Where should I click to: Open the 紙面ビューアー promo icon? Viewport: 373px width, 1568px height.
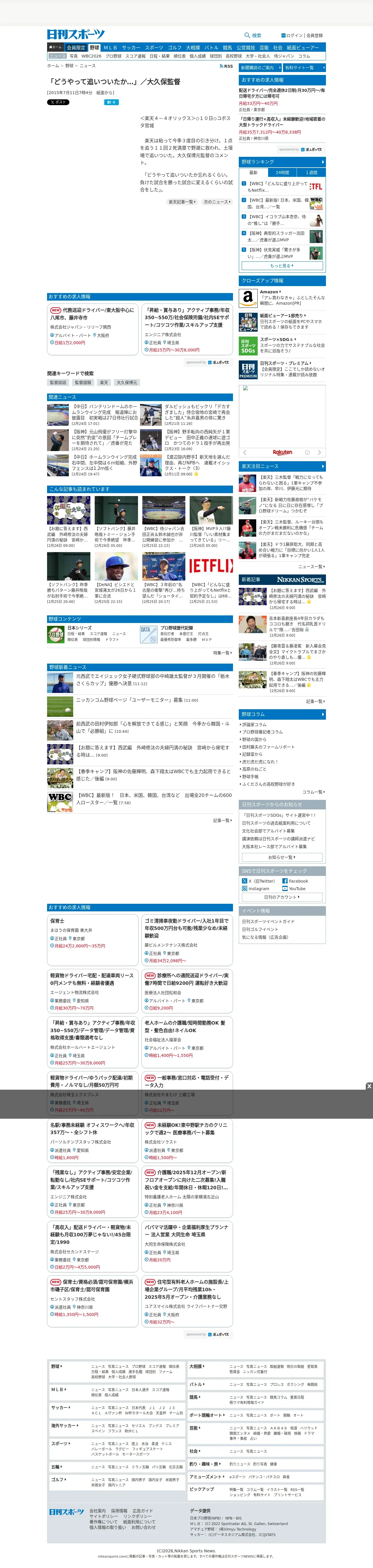248,321
